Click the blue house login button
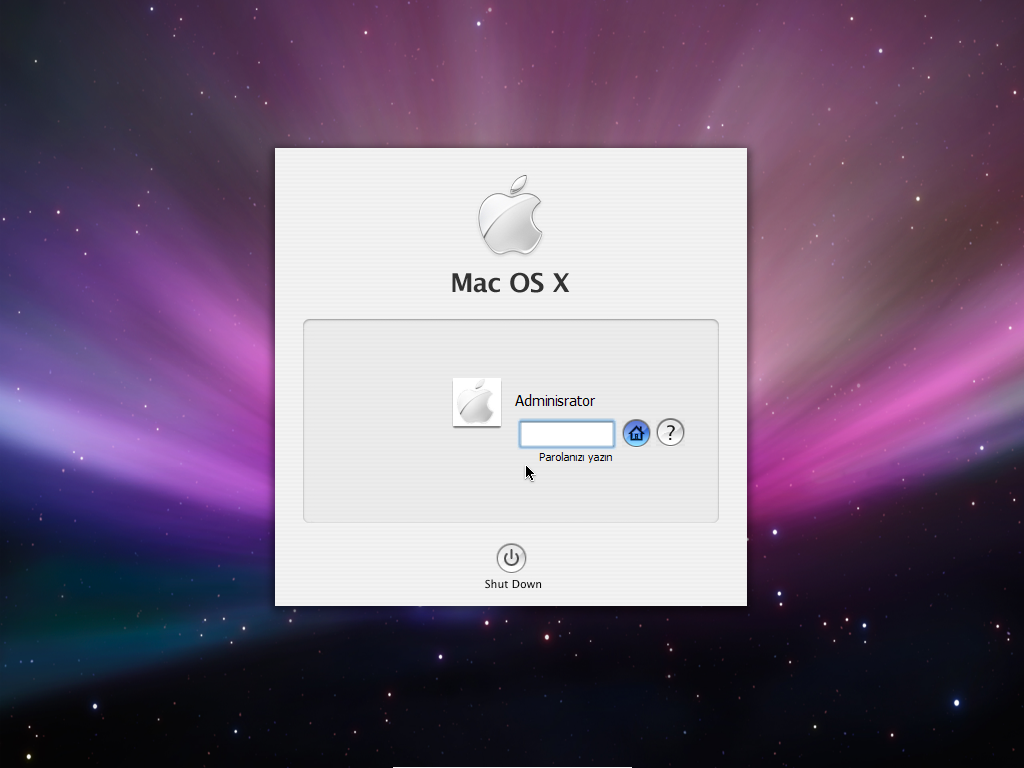This screenshot has height=768, width=1024. [636, 433]
